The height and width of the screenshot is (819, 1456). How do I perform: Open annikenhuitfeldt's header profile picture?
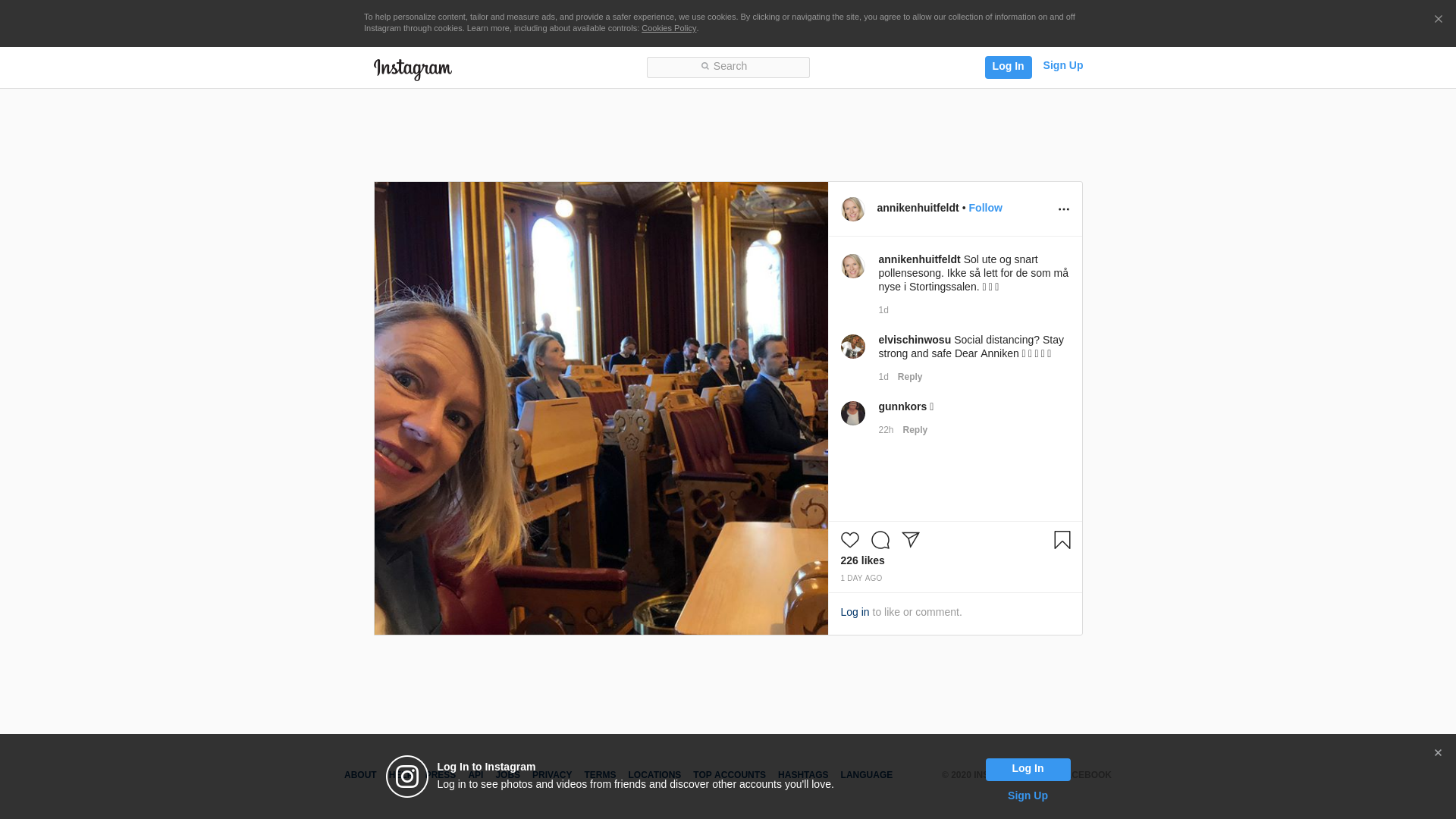pos(852,209)
